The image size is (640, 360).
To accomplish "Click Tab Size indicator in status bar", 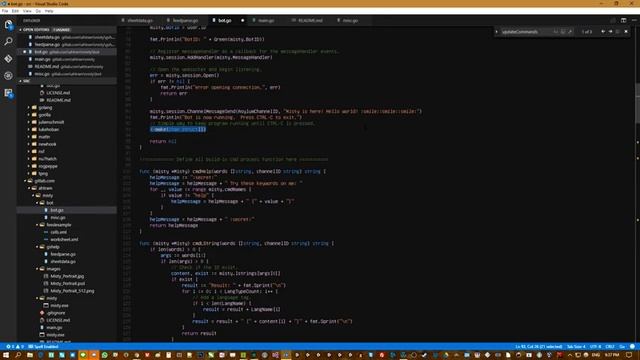I will pyautogui.click(x=576, y=347).
